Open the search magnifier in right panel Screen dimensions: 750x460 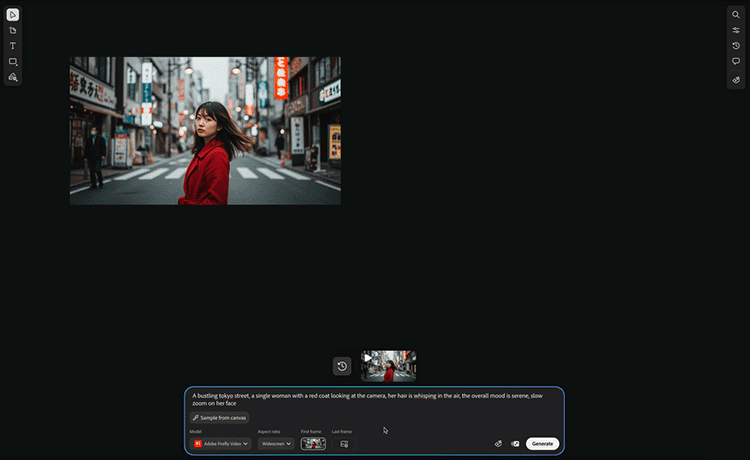click(x=736, y=15)
